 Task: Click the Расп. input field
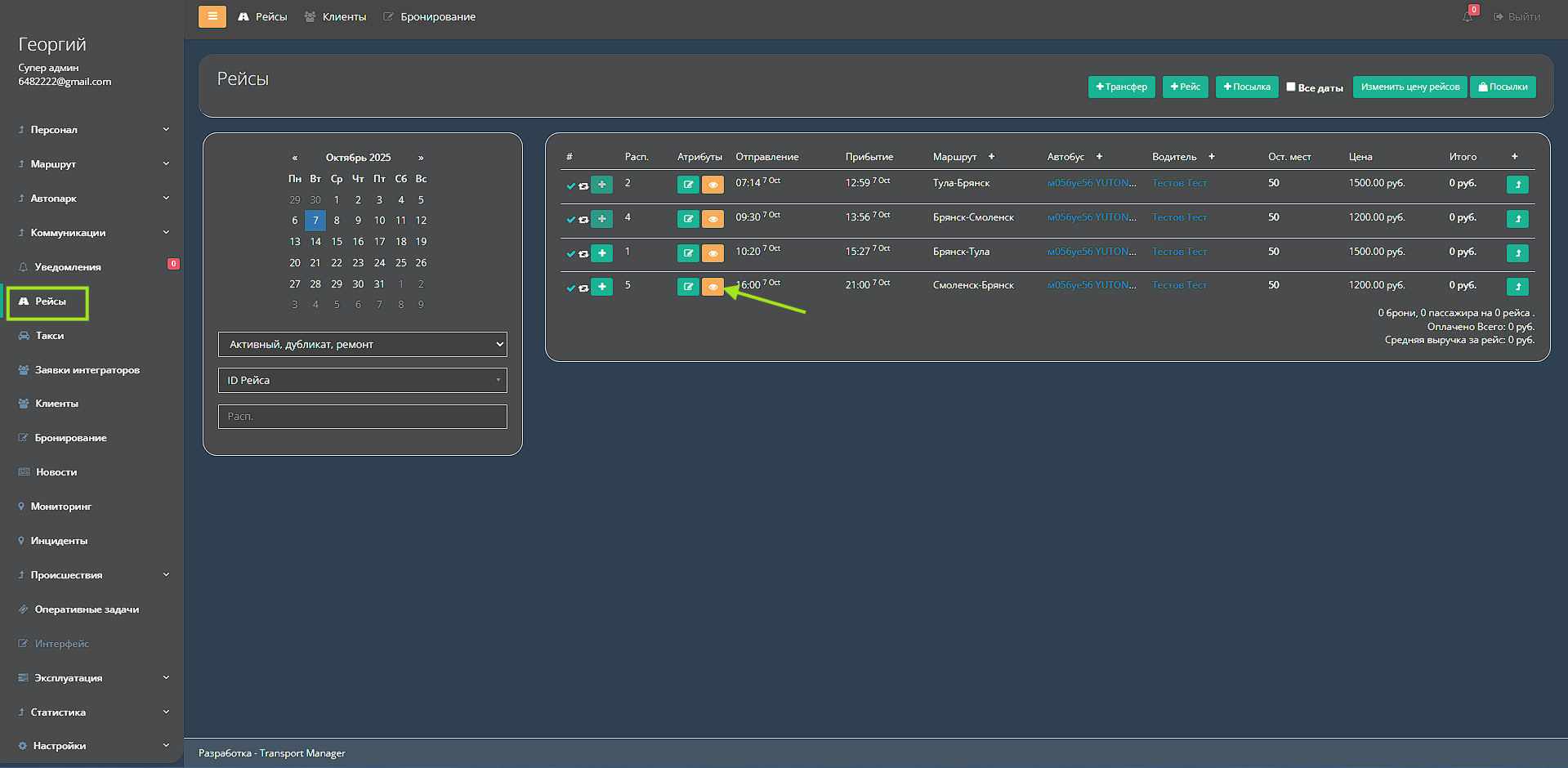point(362,417)
